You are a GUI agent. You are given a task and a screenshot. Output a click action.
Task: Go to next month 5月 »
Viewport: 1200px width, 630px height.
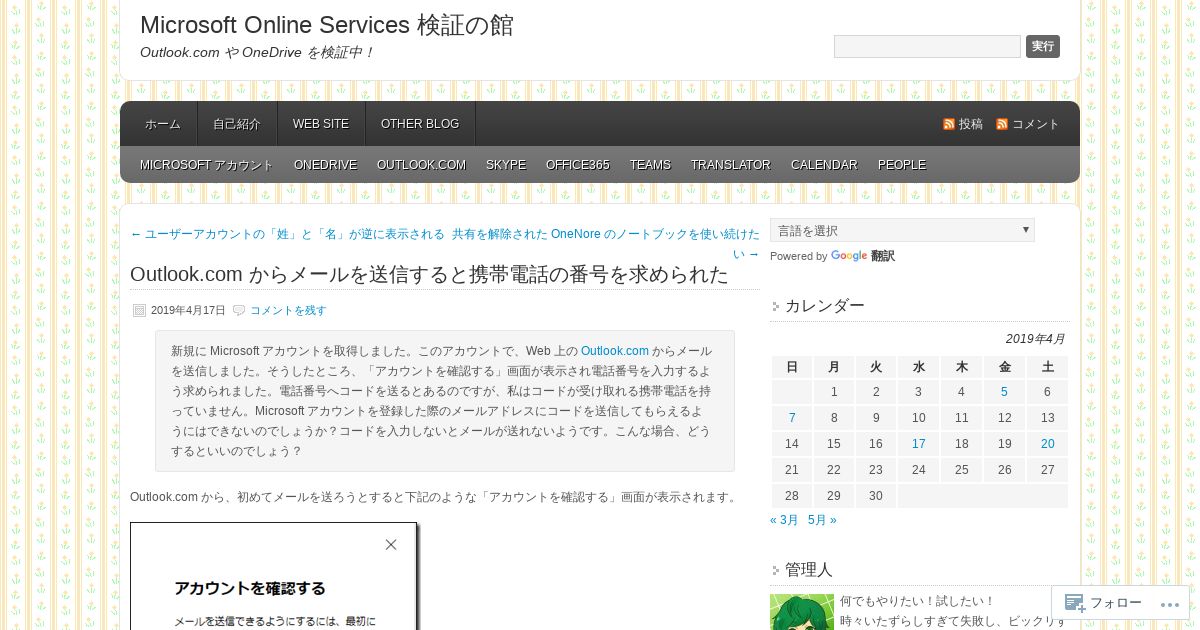[x=822, y=520]
